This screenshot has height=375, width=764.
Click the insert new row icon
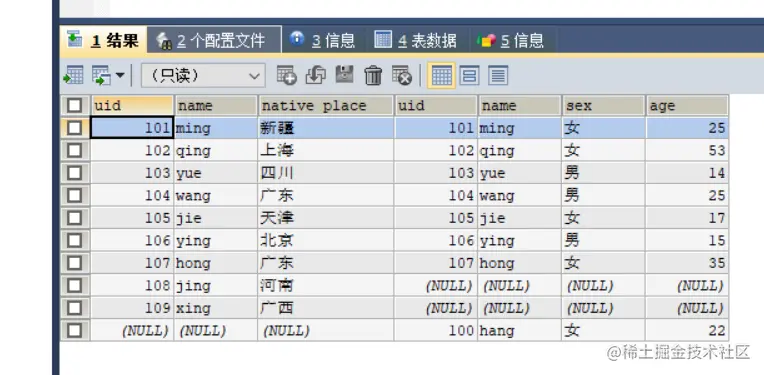coord(286,75)
